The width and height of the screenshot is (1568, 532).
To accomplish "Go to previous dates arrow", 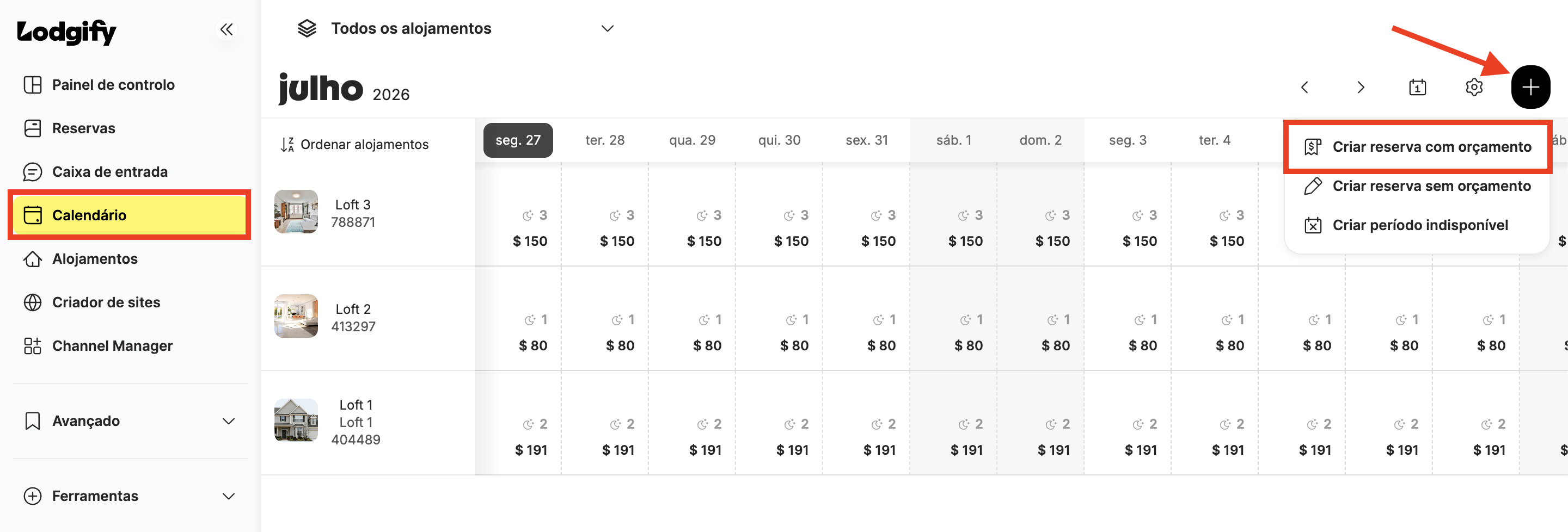I will tap(1304, 87).
